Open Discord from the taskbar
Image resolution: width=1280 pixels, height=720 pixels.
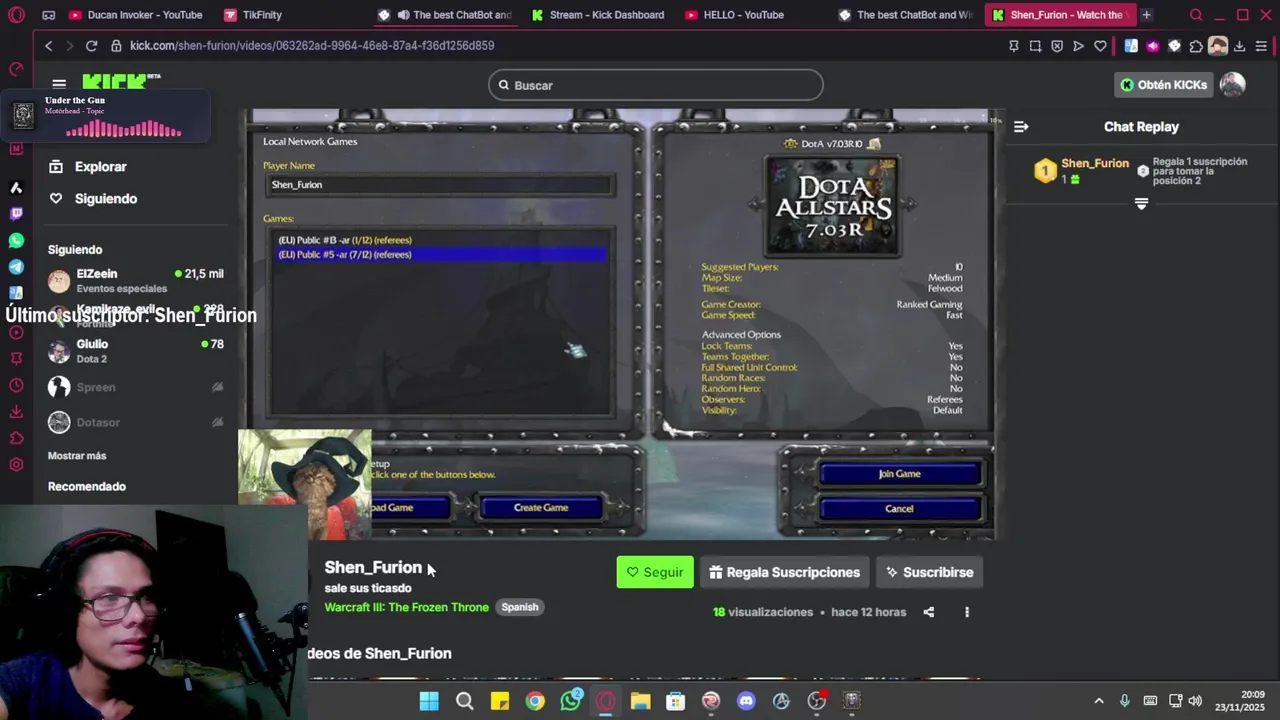[746, 701]
